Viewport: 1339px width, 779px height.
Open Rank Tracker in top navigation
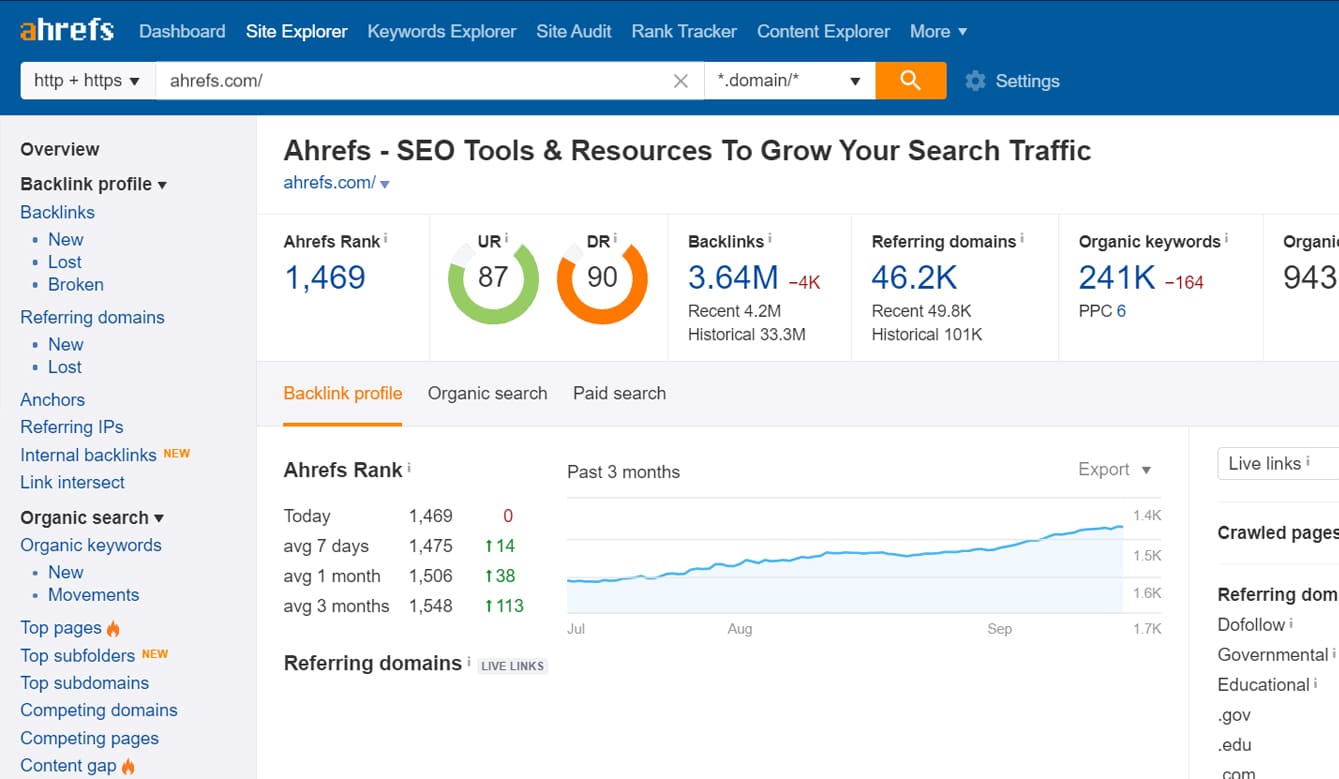point(684,31)
